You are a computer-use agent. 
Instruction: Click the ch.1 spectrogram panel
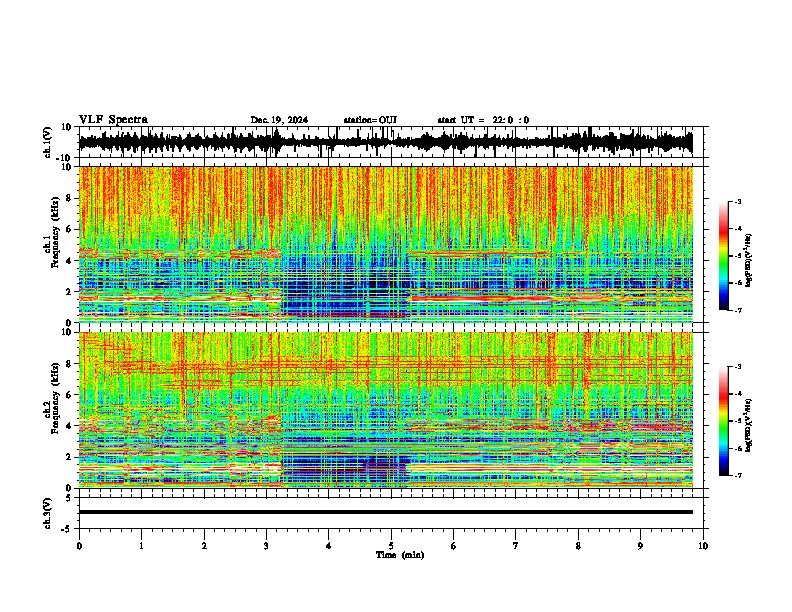tap(386, 244)
